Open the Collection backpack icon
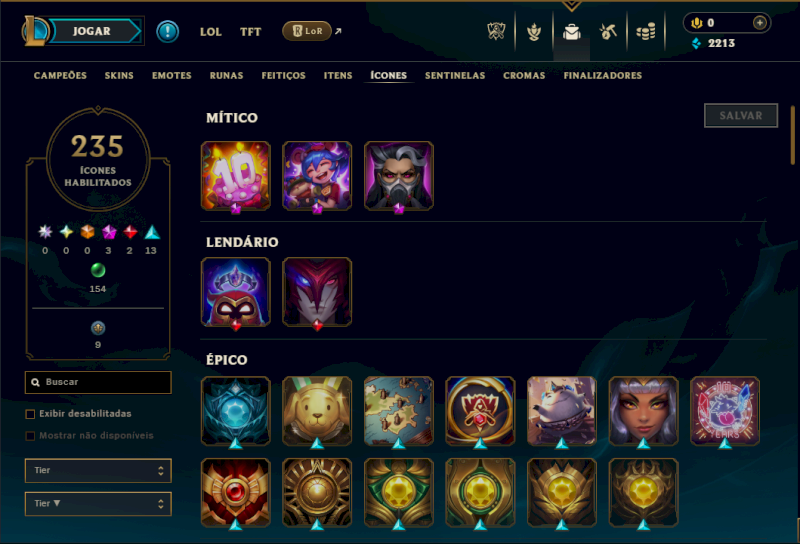The height and width of the screenshot is (544, 800). coord(571,32)
